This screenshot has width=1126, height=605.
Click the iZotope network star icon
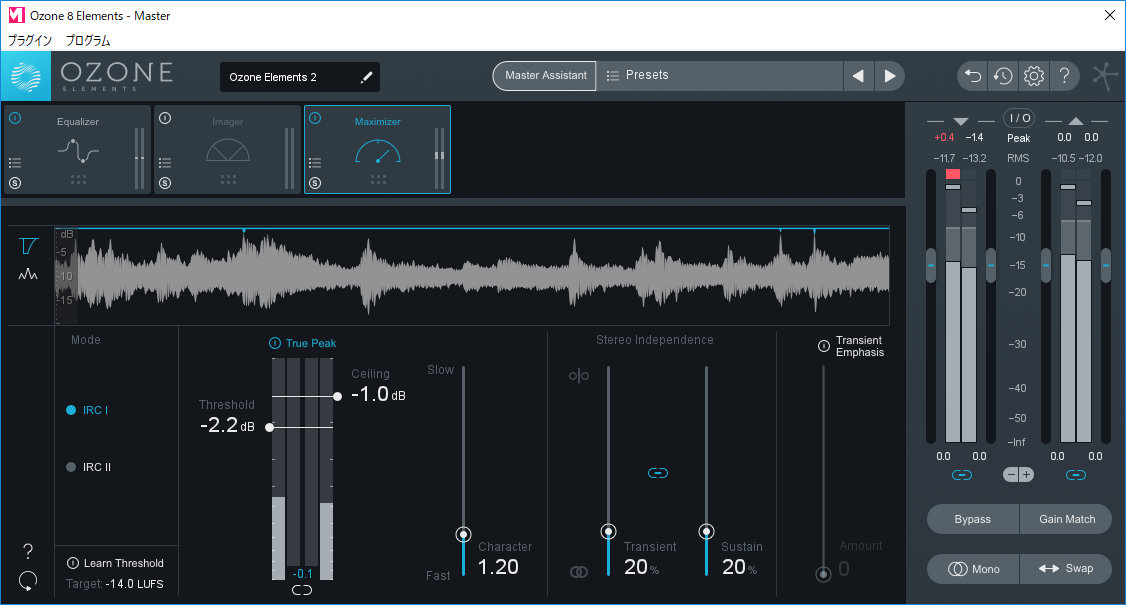tap(1105, 75)
